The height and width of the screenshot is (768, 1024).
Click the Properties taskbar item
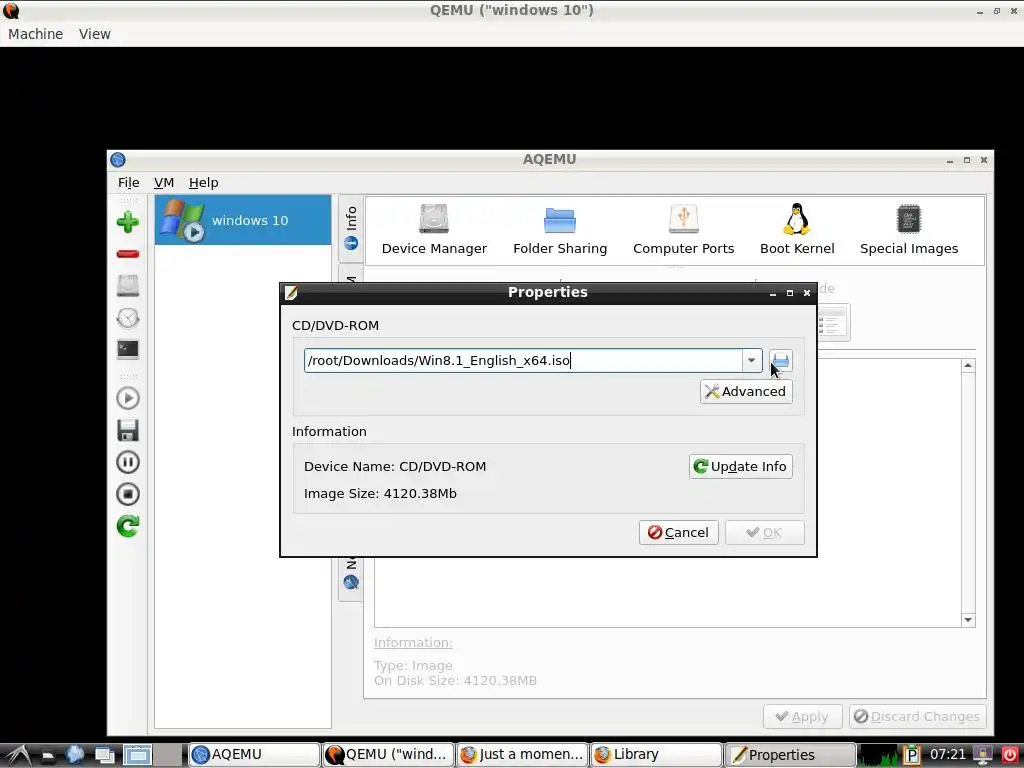pyautogui.click(x=790, y=755)
